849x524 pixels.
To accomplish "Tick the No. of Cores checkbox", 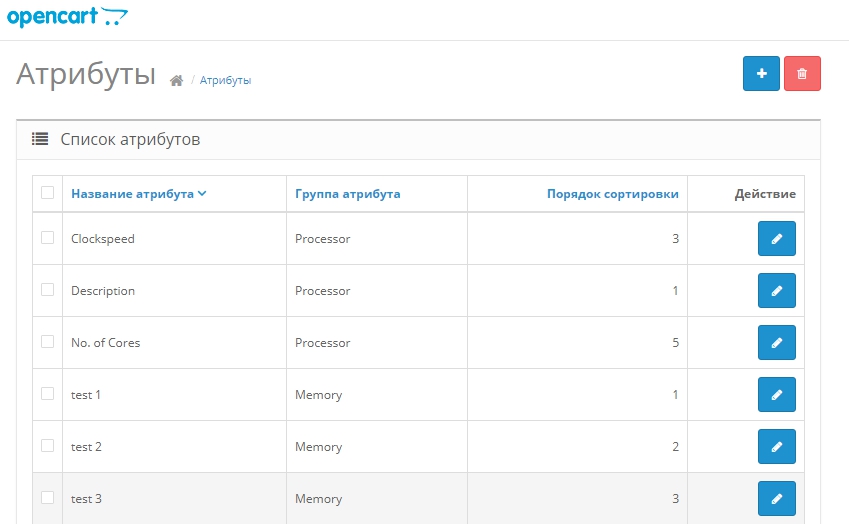I will click(x=47, y=342).
